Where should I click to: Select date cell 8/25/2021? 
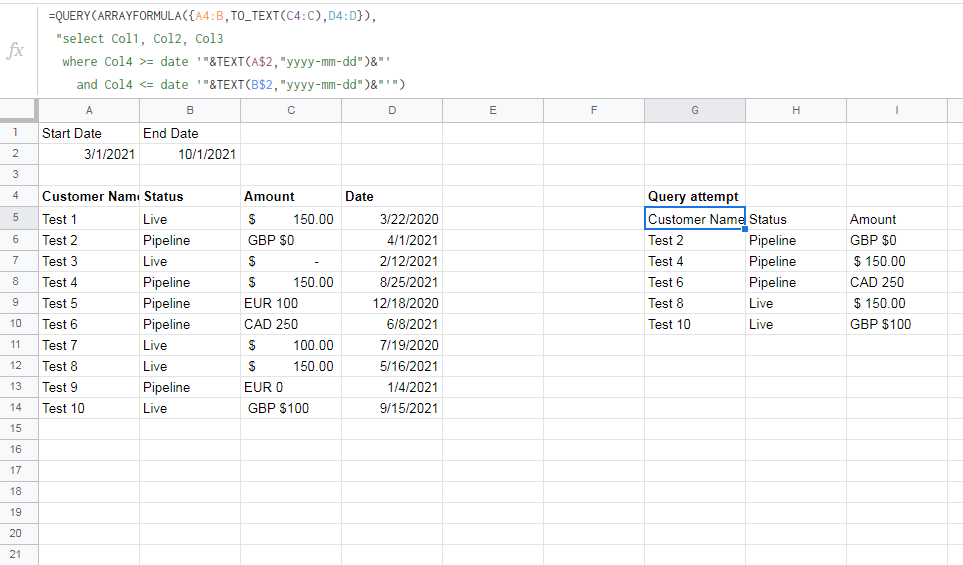(x=392, y=282)
